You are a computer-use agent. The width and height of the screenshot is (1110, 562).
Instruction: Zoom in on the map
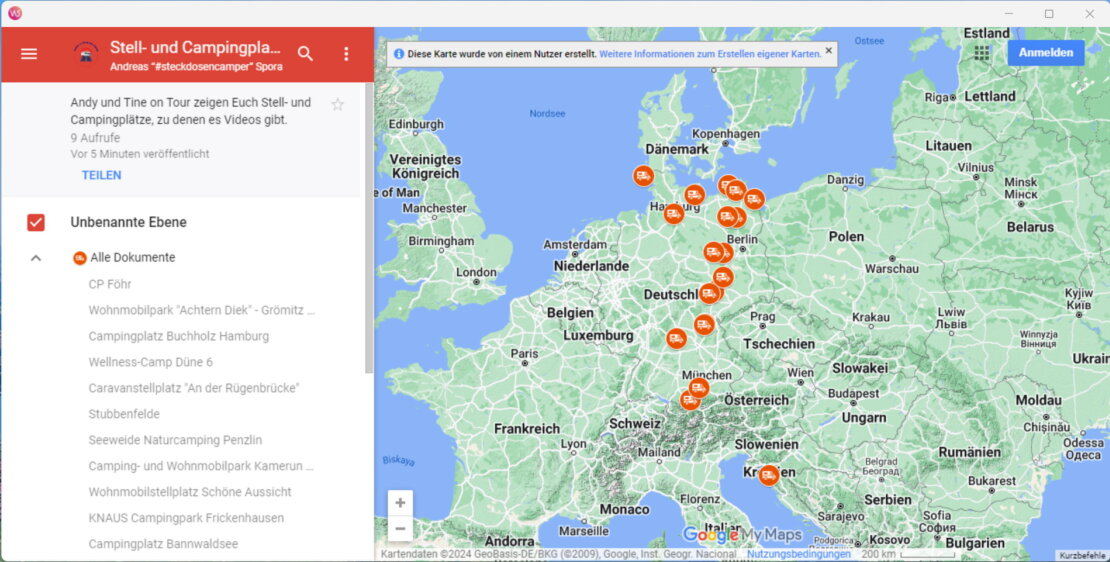(400, 503)
